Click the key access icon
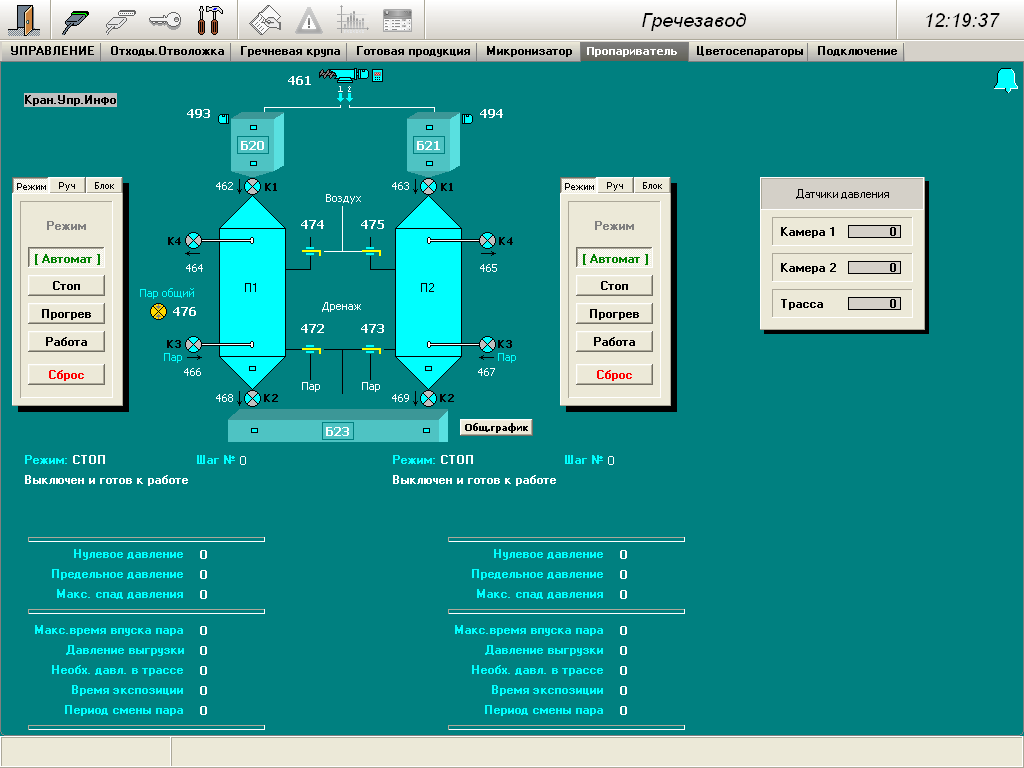Screen dimensions: 1024x768 (x=164, y=20)
